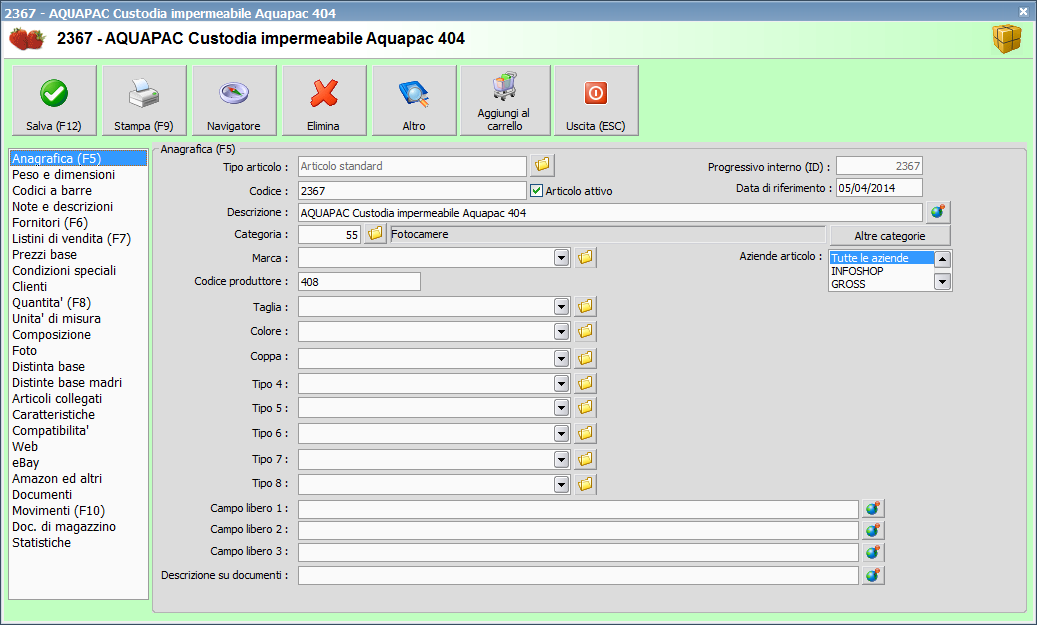Select Tutte le aziende in list
The height and width of the screenshot is (625, 1037).
tap(882, 258)
